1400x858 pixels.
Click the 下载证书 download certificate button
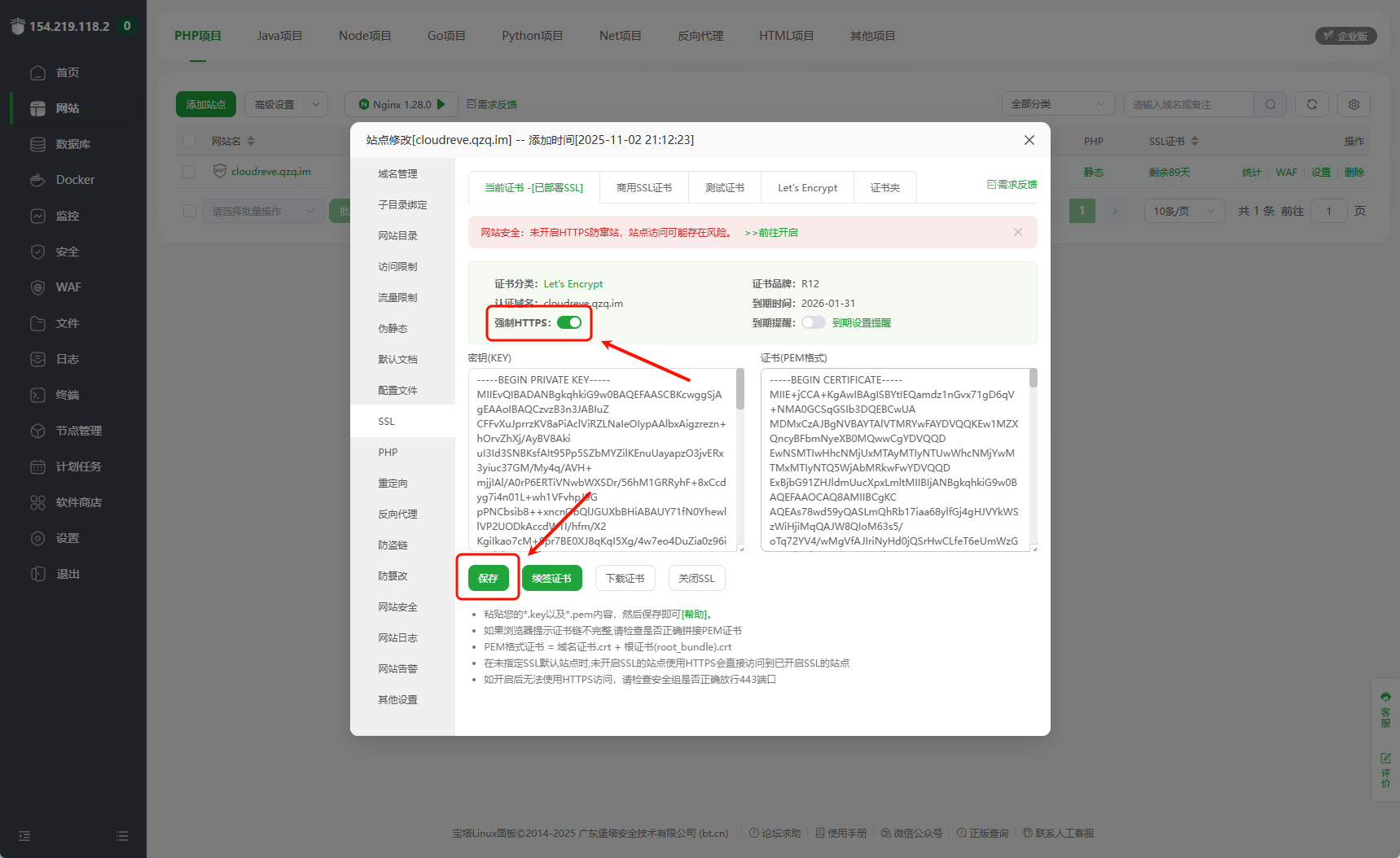625,578
